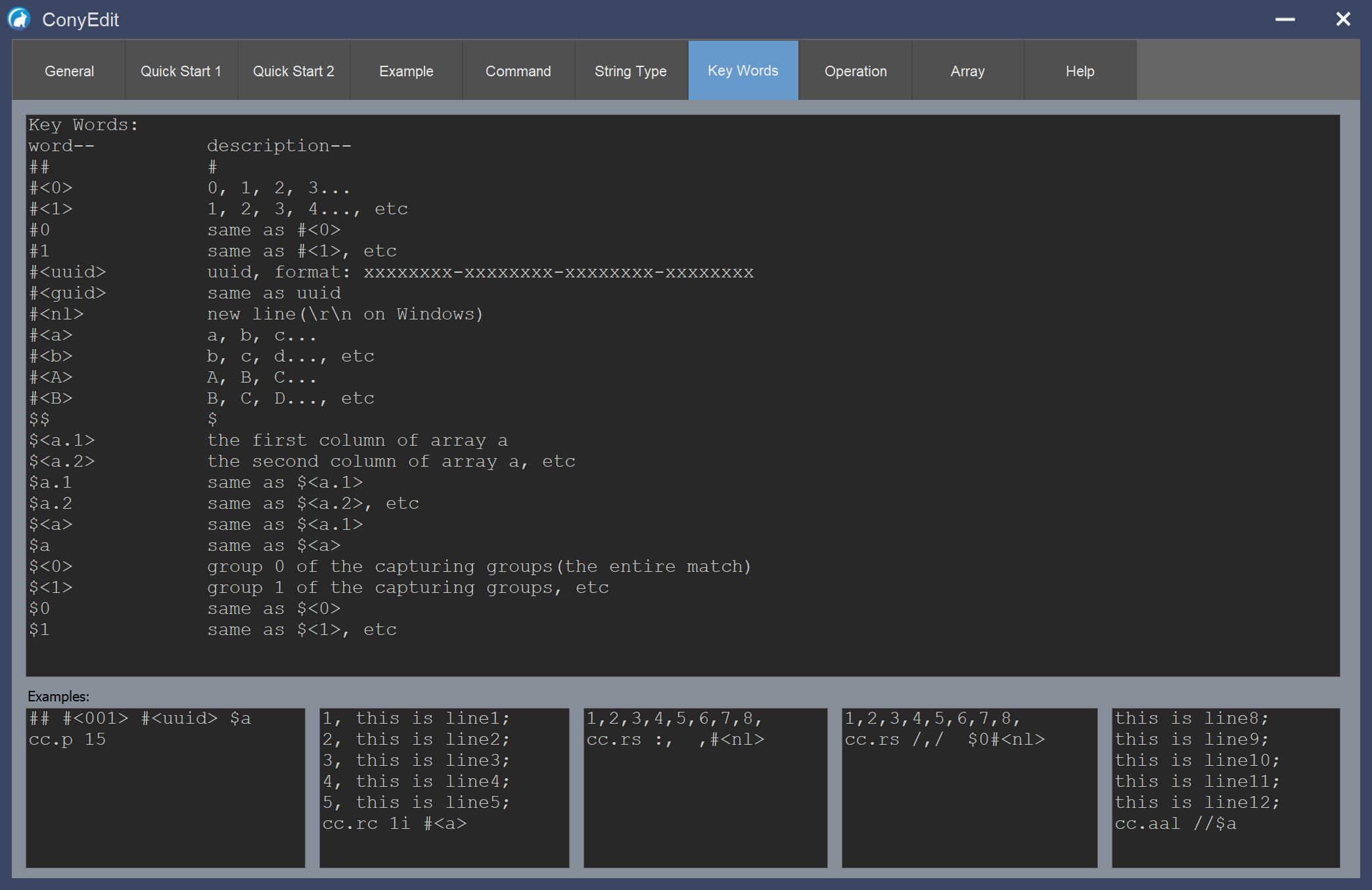Click the '$a.2' keyword entry
1372x890 pixels.
51,503
